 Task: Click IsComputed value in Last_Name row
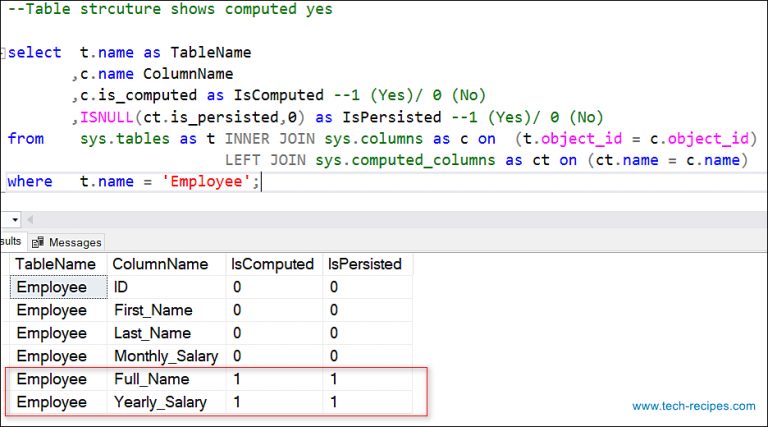(x=274, y=333)
